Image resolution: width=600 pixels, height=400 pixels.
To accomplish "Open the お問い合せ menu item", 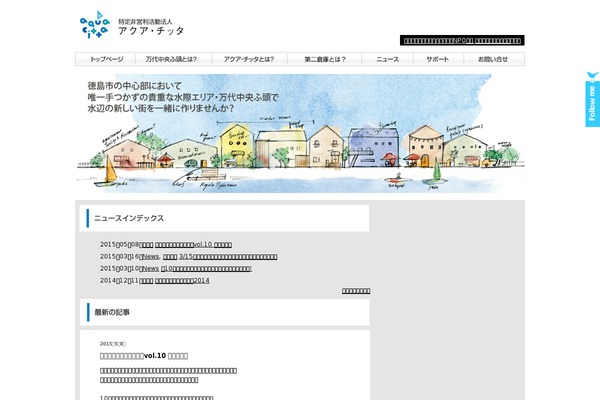I will [x=493, y=59].
